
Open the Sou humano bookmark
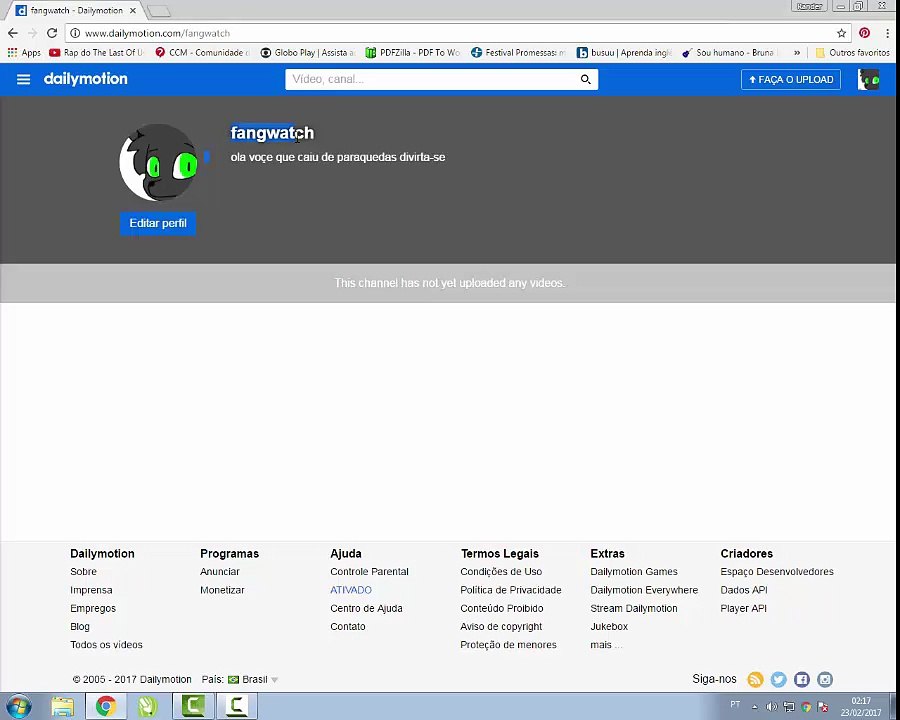pyautogui.click(x=729, y=52)
